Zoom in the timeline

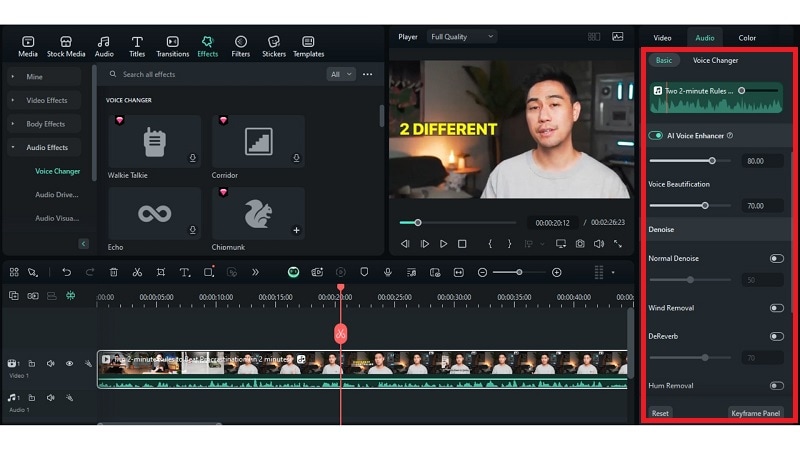557,272
